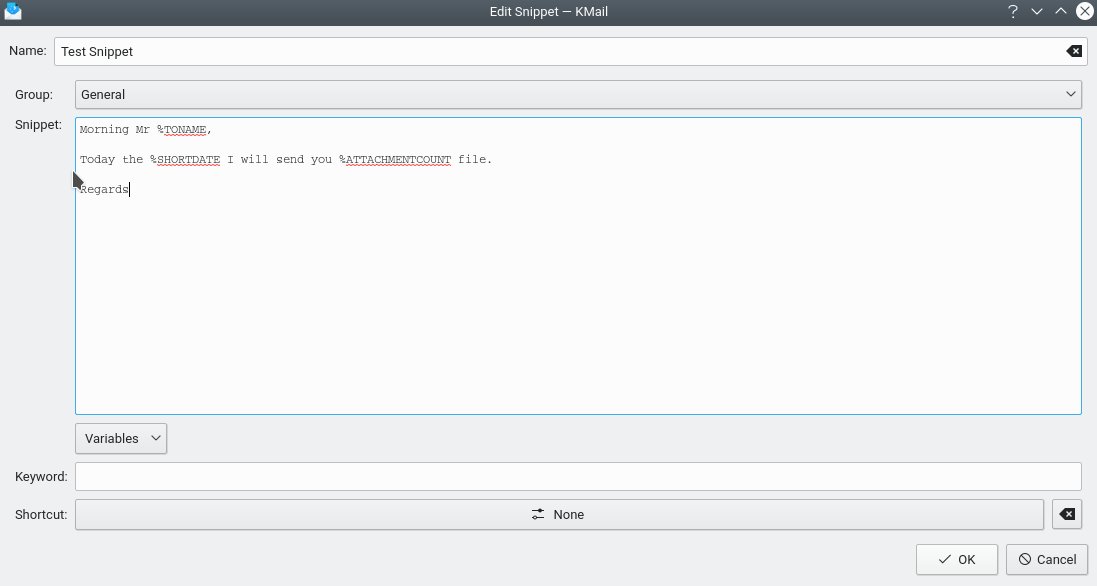Click the word Regards in the snippet

coord(104,190)
